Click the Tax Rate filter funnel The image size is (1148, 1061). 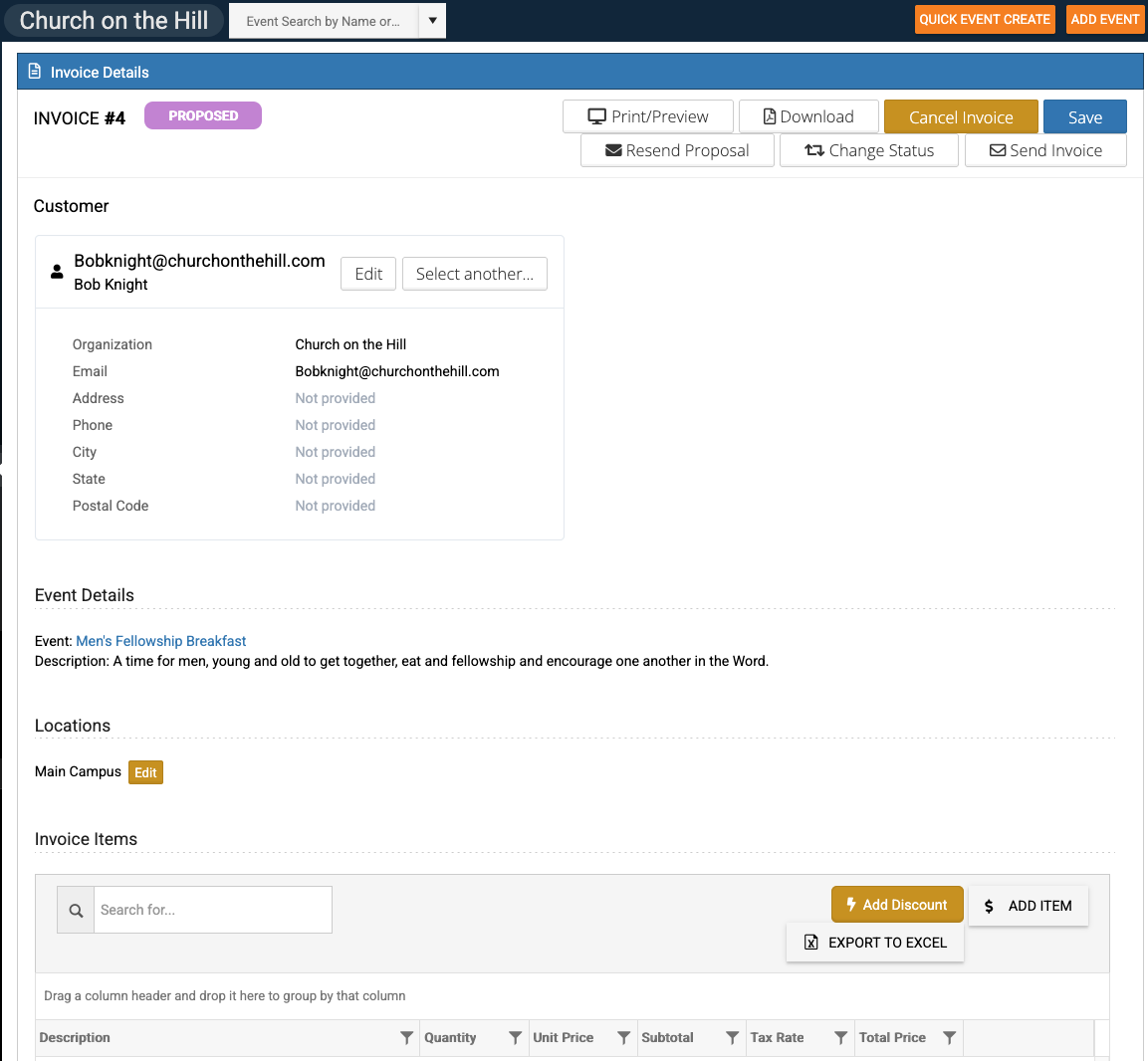click(840, 1038)
